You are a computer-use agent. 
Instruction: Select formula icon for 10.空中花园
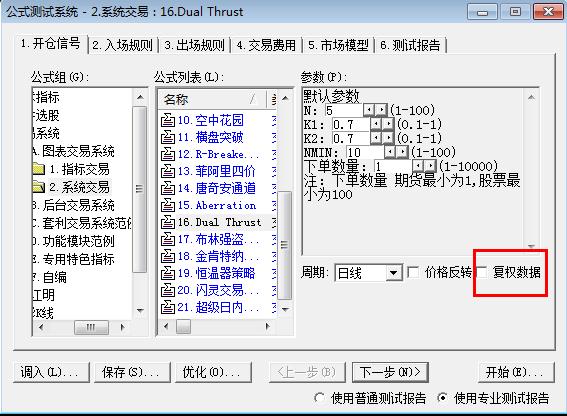167,120
